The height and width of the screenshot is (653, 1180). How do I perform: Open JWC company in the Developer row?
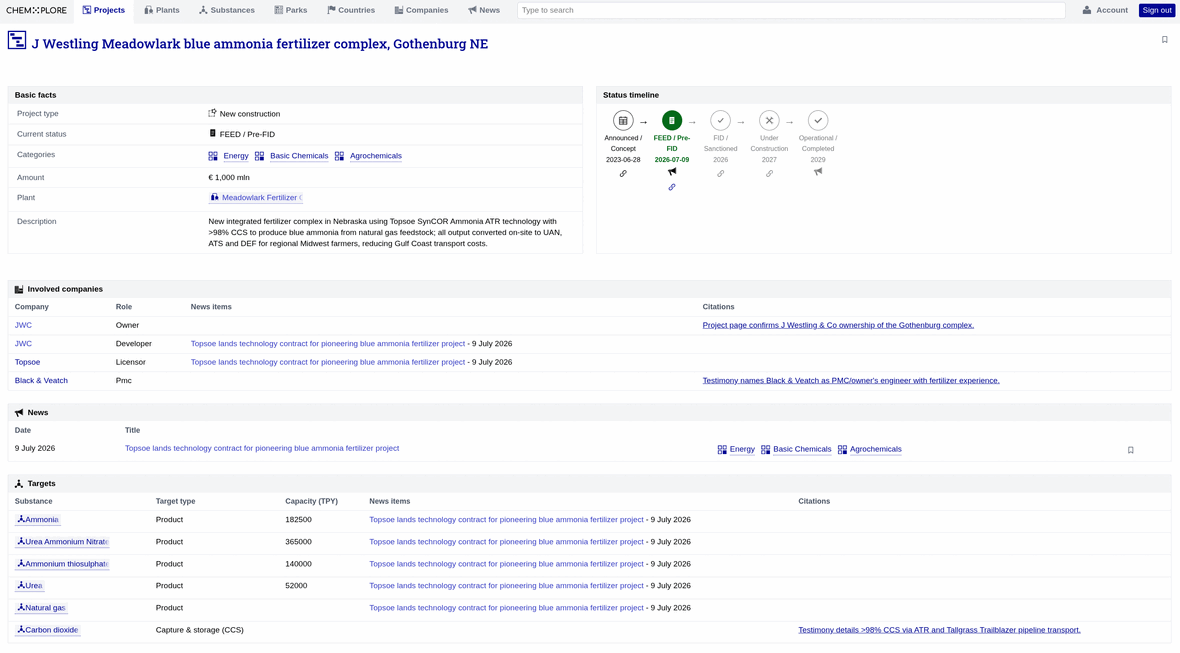[23, 344]
